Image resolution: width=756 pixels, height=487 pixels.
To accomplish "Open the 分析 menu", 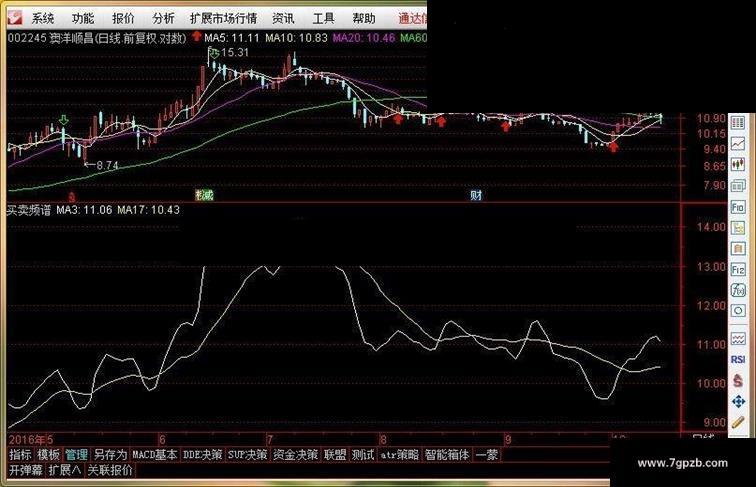I will click(x=163, y=19).
